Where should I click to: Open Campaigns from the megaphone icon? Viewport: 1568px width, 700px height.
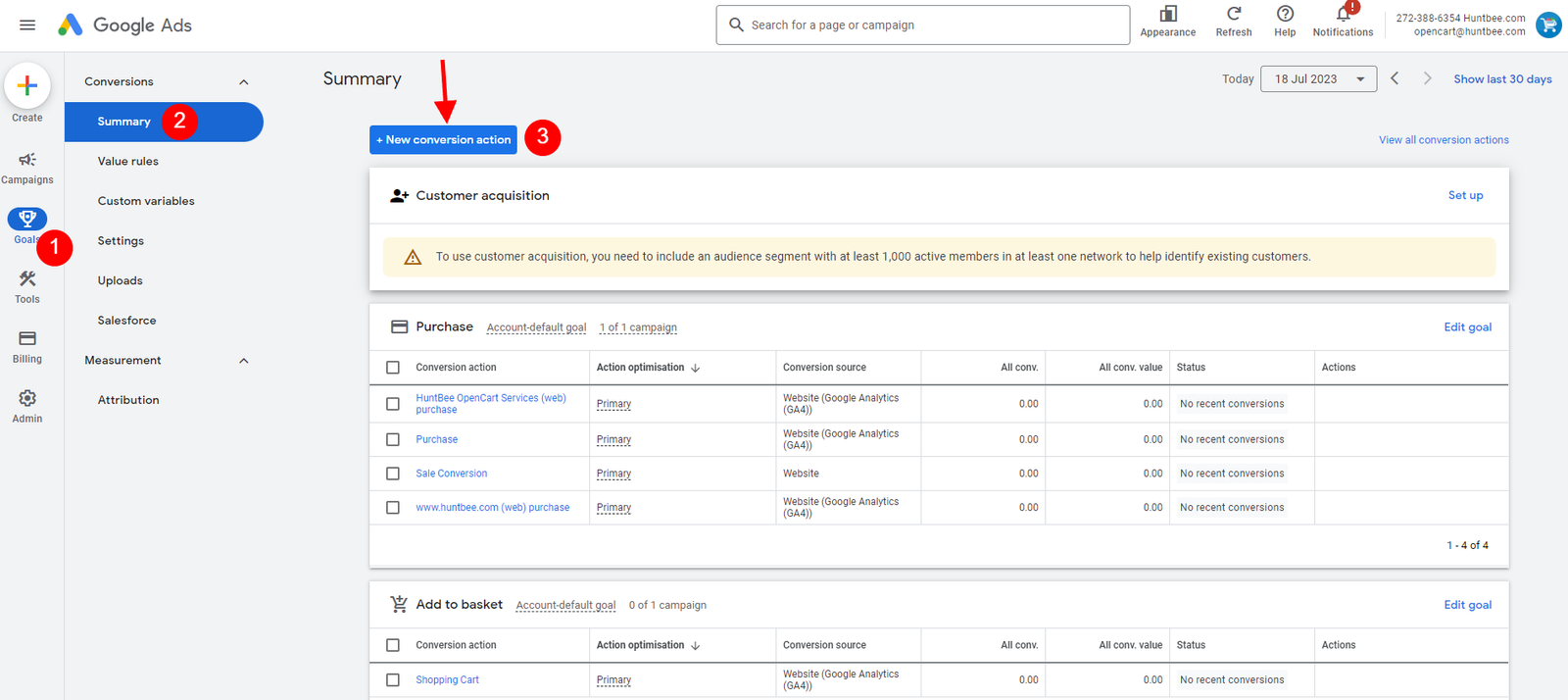click(27, 160)
